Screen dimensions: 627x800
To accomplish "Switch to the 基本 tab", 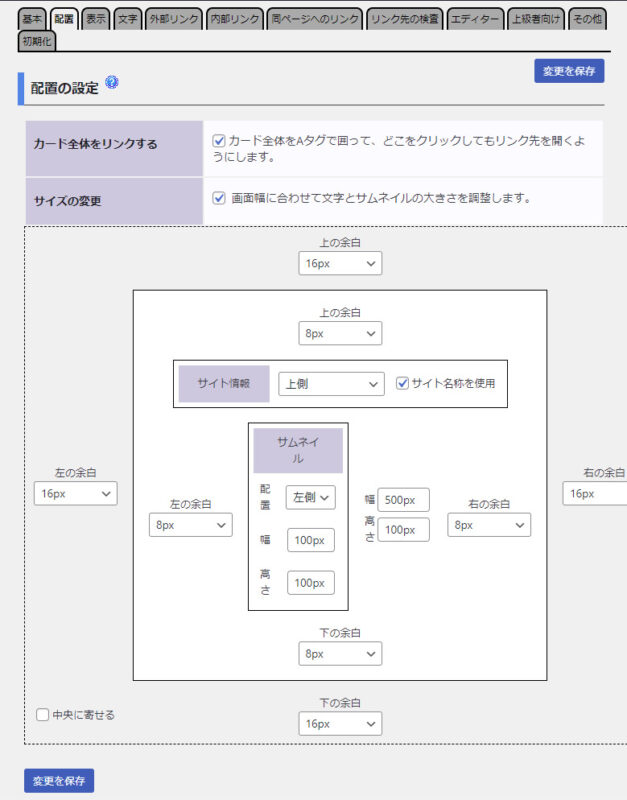I will tap(33, 19).
